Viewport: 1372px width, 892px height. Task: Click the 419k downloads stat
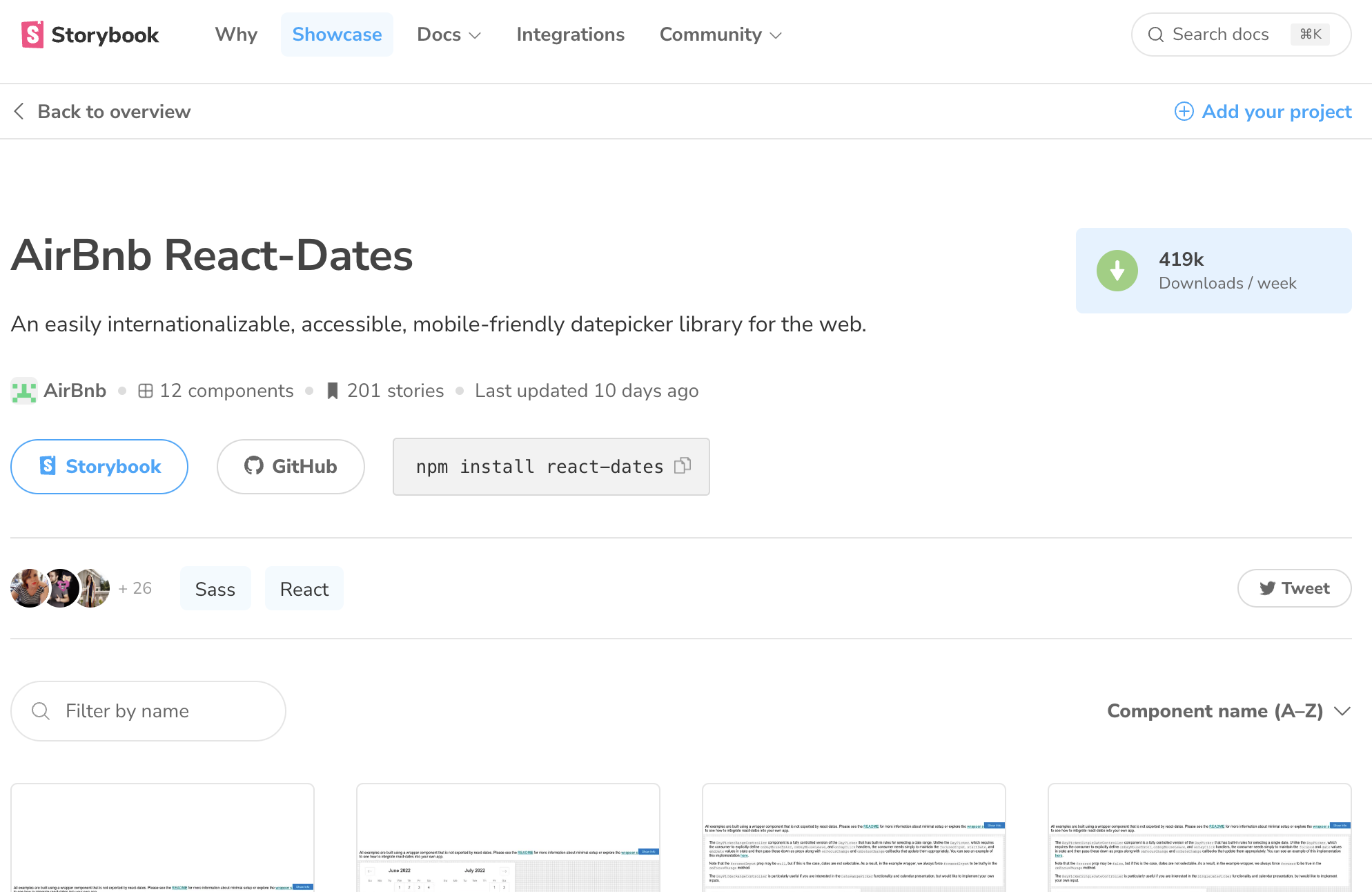pyautogui.click(x=1213, y=271)
